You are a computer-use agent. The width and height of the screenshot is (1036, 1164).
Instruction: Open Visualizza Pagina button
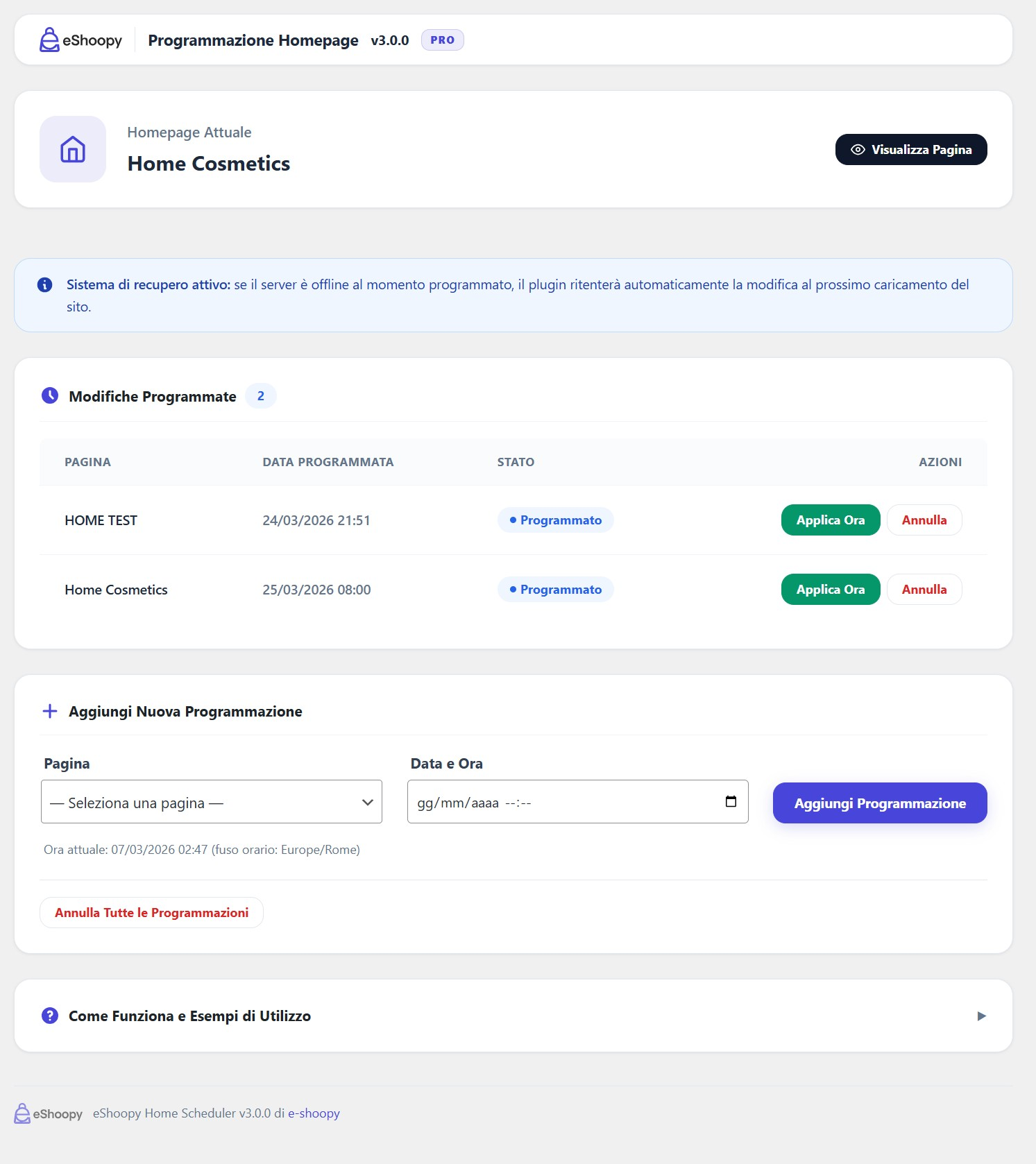point(911,150)
